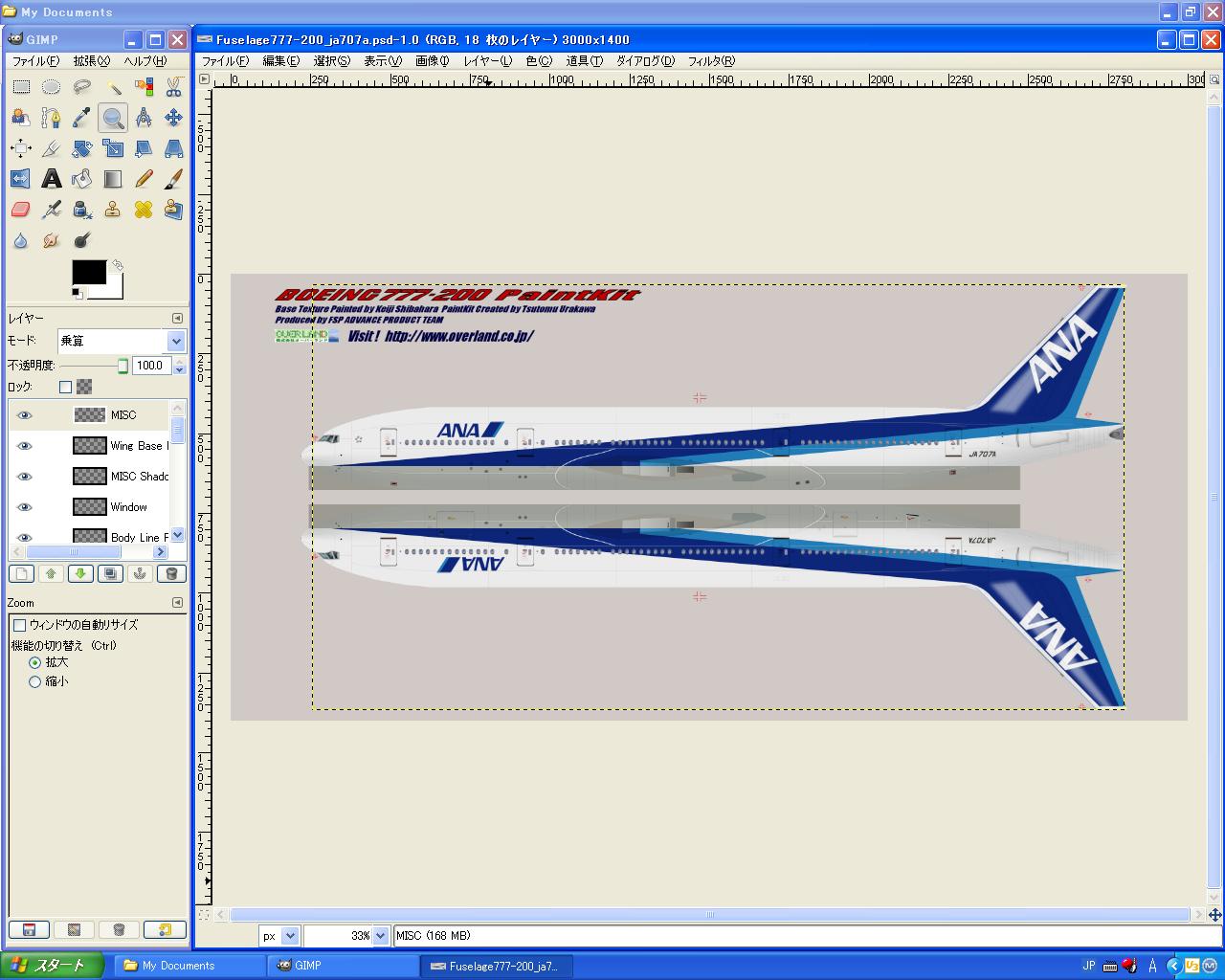Select the Clone stamp tool
Screen dimensions: 1225x980
coord(113,210)
